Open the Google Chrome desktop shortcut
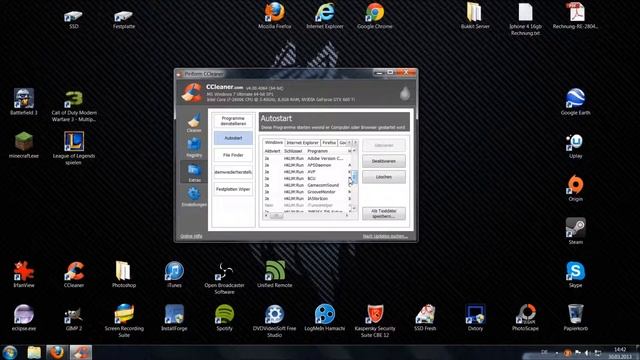 point(375,16)
